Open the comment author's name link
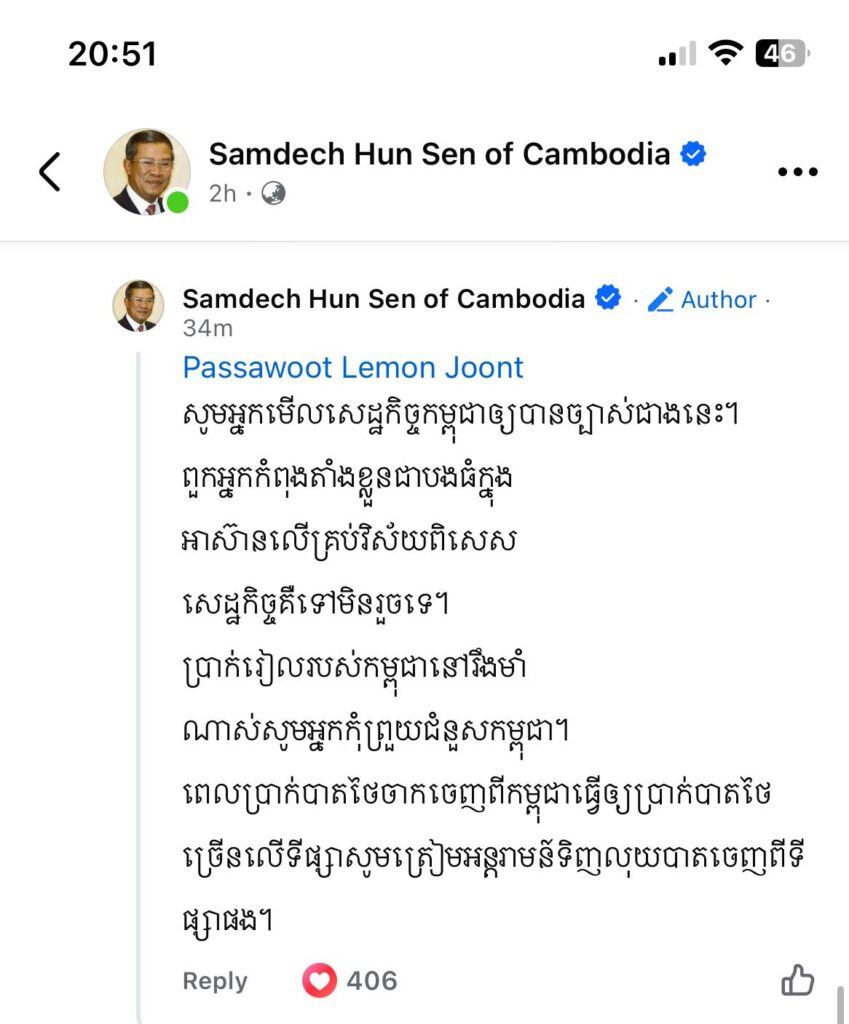The image size is (849, 1024). coord(383,298)
